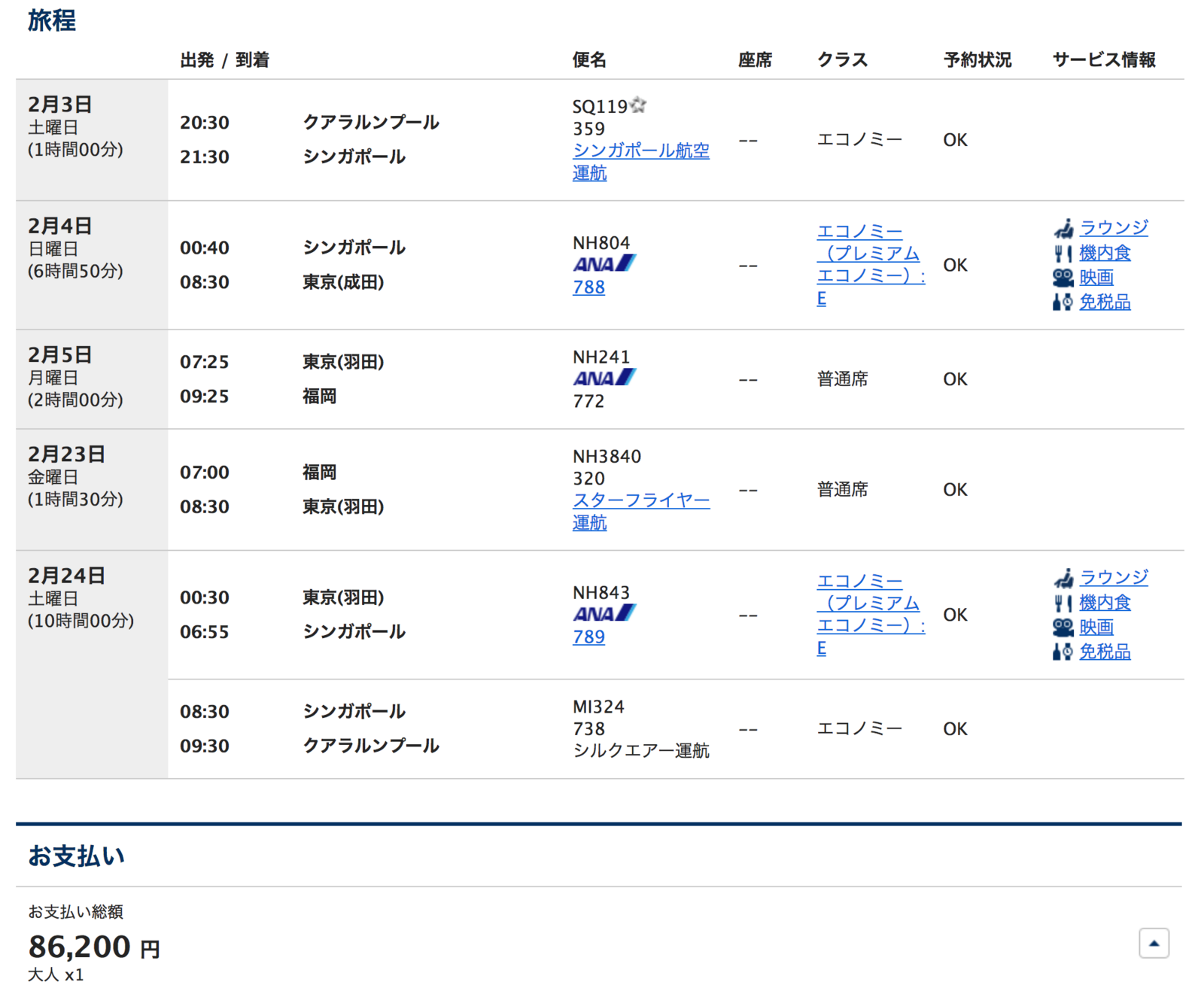Image resolution: width=1204 pixels, height=994 pixels.
Task: Click シルクエアー運航 operator text
Action: coord(641,751)
